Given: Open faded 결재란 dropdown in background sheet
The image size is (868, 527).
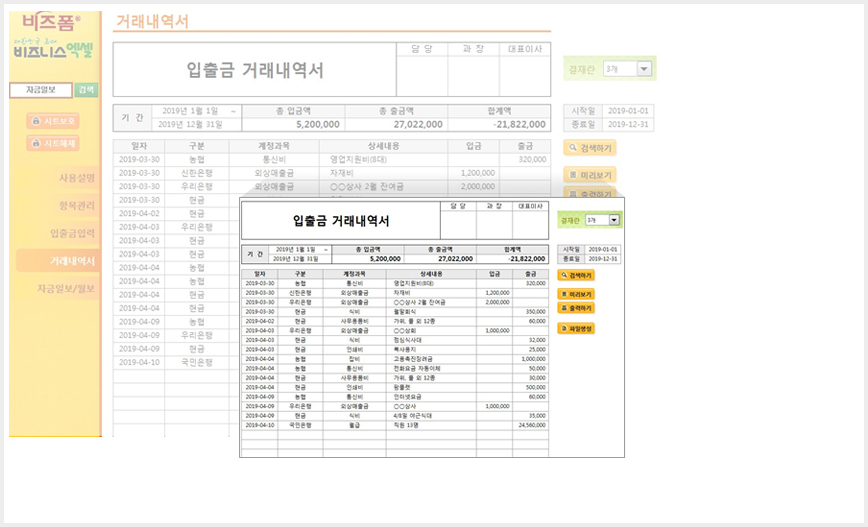Looking at the screenshot, I should [x=644, y=69].
